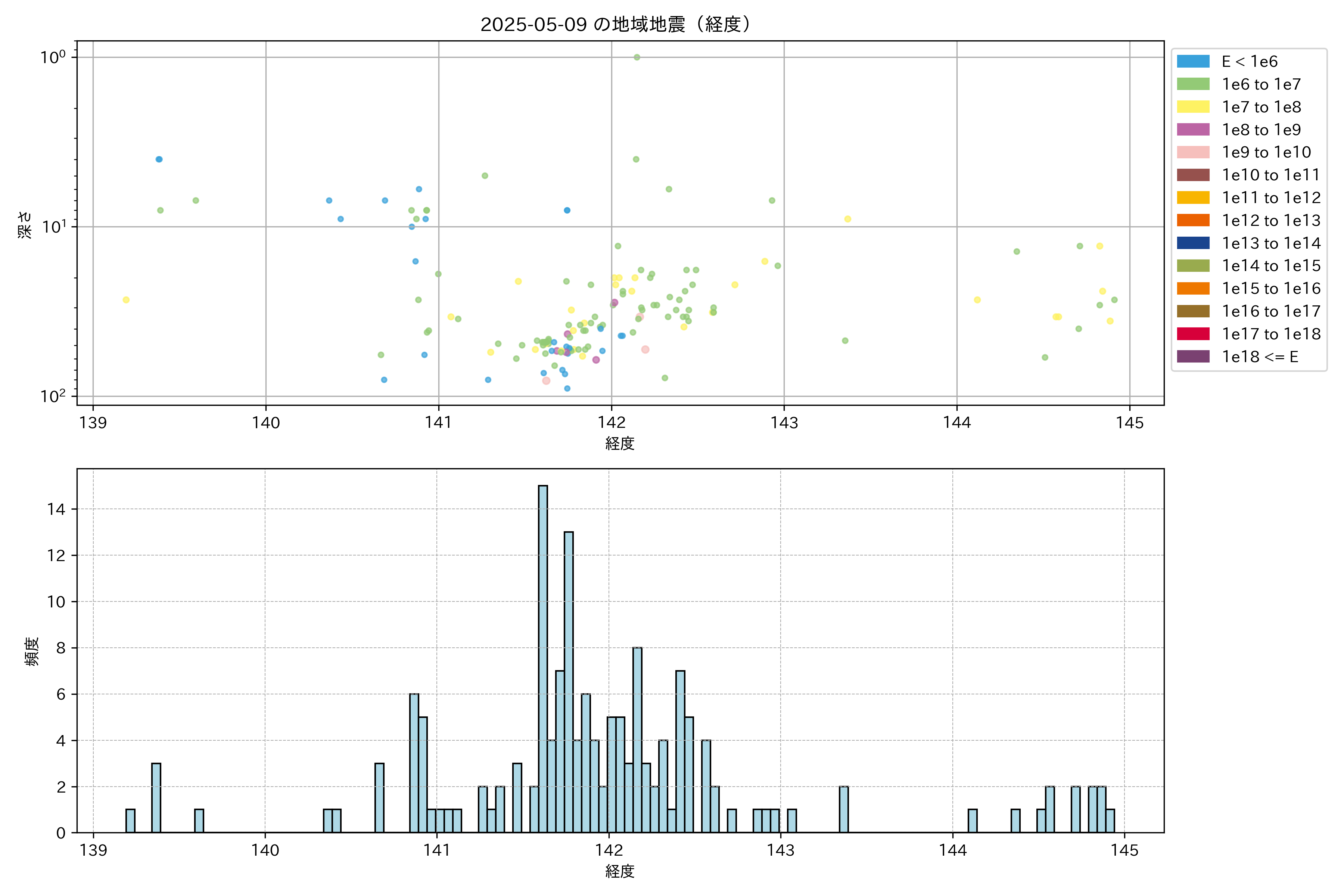Click the red 1e17 to 1e18 legend swatch

(1193, 334)
